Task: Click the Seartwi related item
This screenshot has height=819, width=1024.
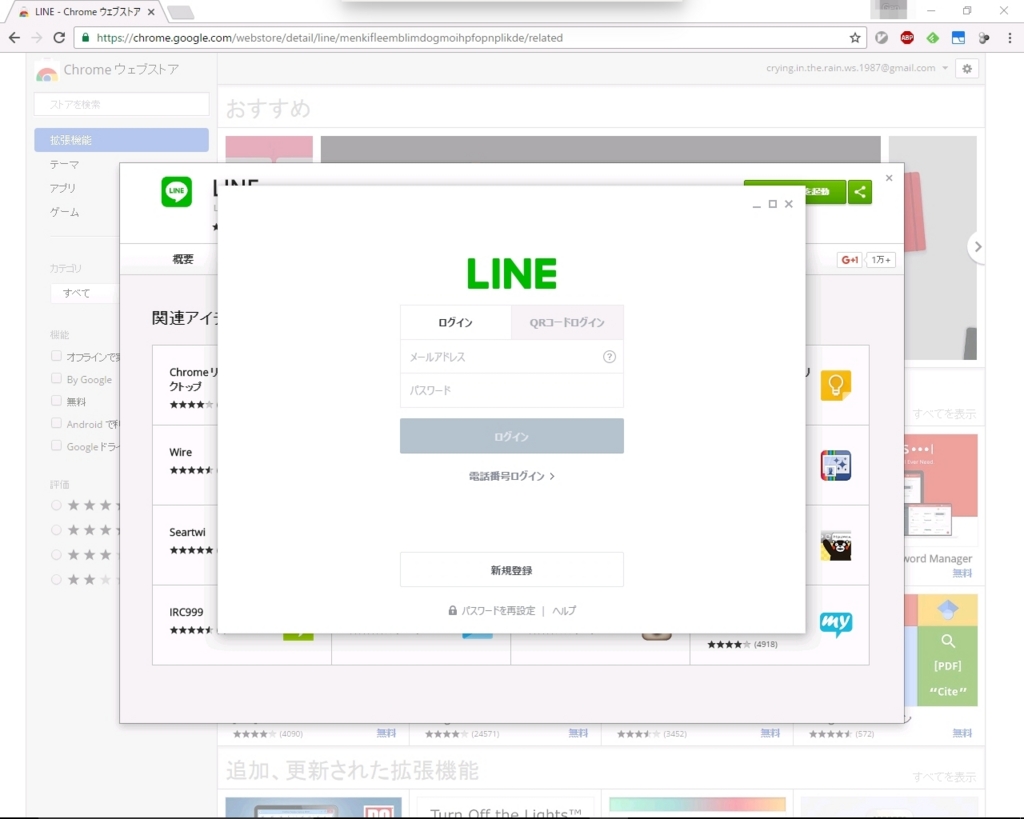Action: [185, 545]
